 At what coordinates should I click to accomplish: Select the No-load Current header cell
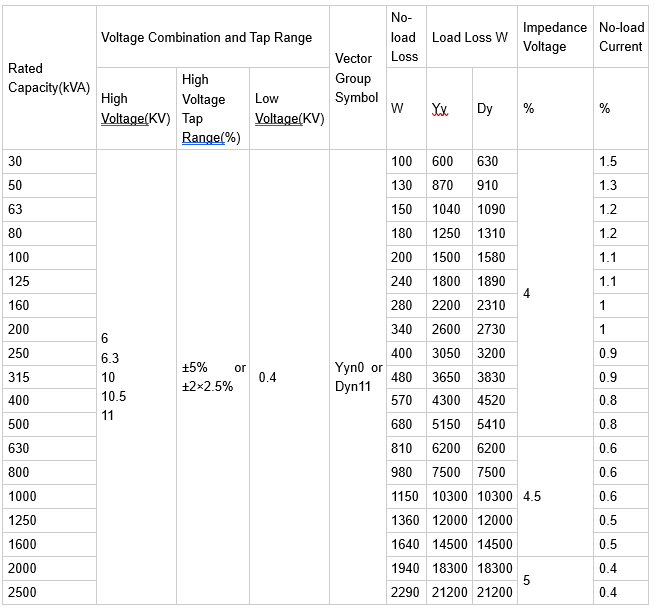(621, 37)
